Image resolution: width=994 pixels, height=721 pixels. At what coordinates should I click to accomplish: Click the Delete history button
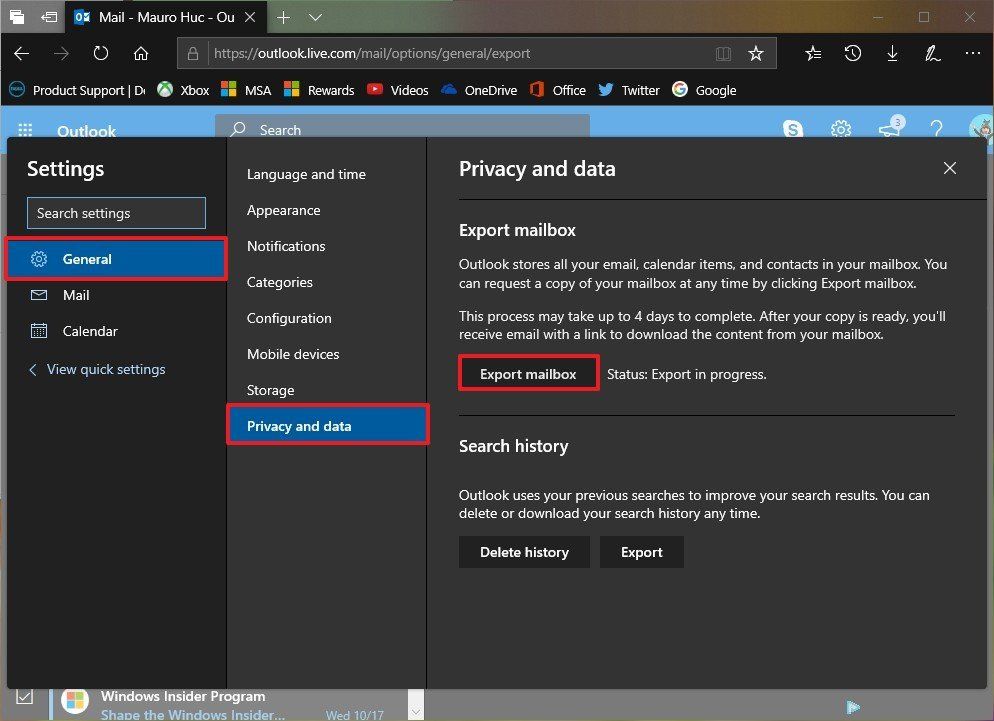524,552
